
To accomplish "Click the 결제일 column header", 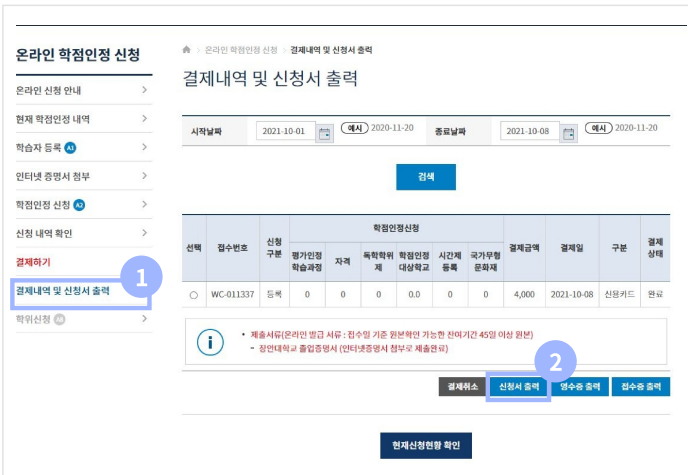I will pos(572,248).
